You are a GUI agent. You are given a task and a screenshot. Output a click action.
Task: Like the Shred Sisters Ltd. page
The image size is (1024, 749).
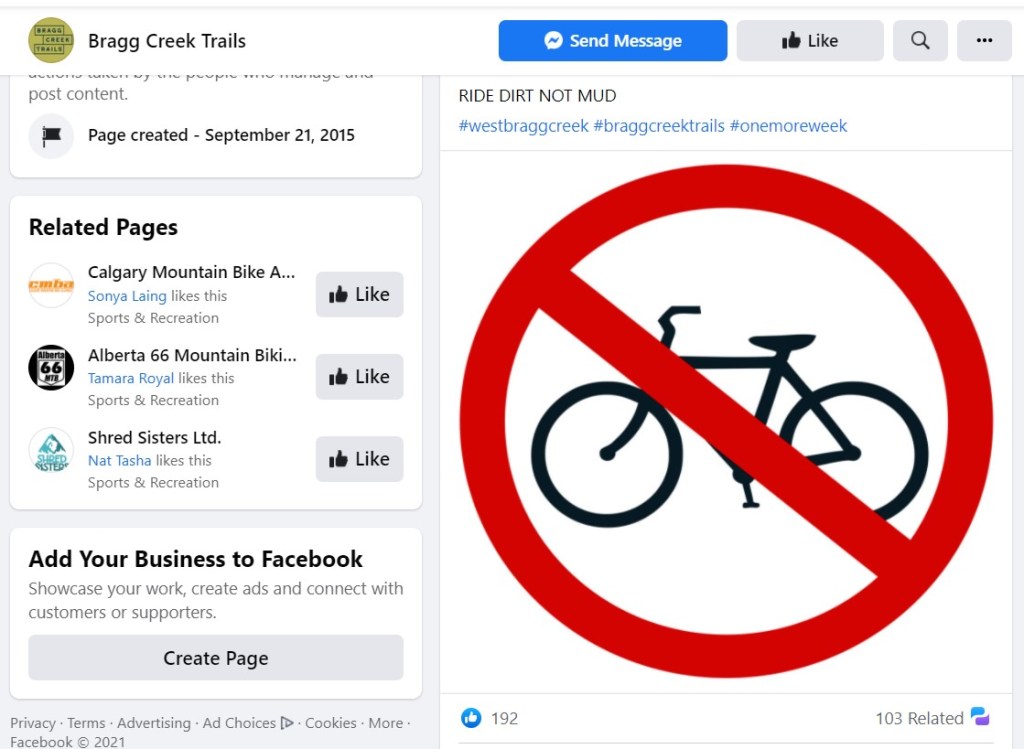(x=359, y=459)
